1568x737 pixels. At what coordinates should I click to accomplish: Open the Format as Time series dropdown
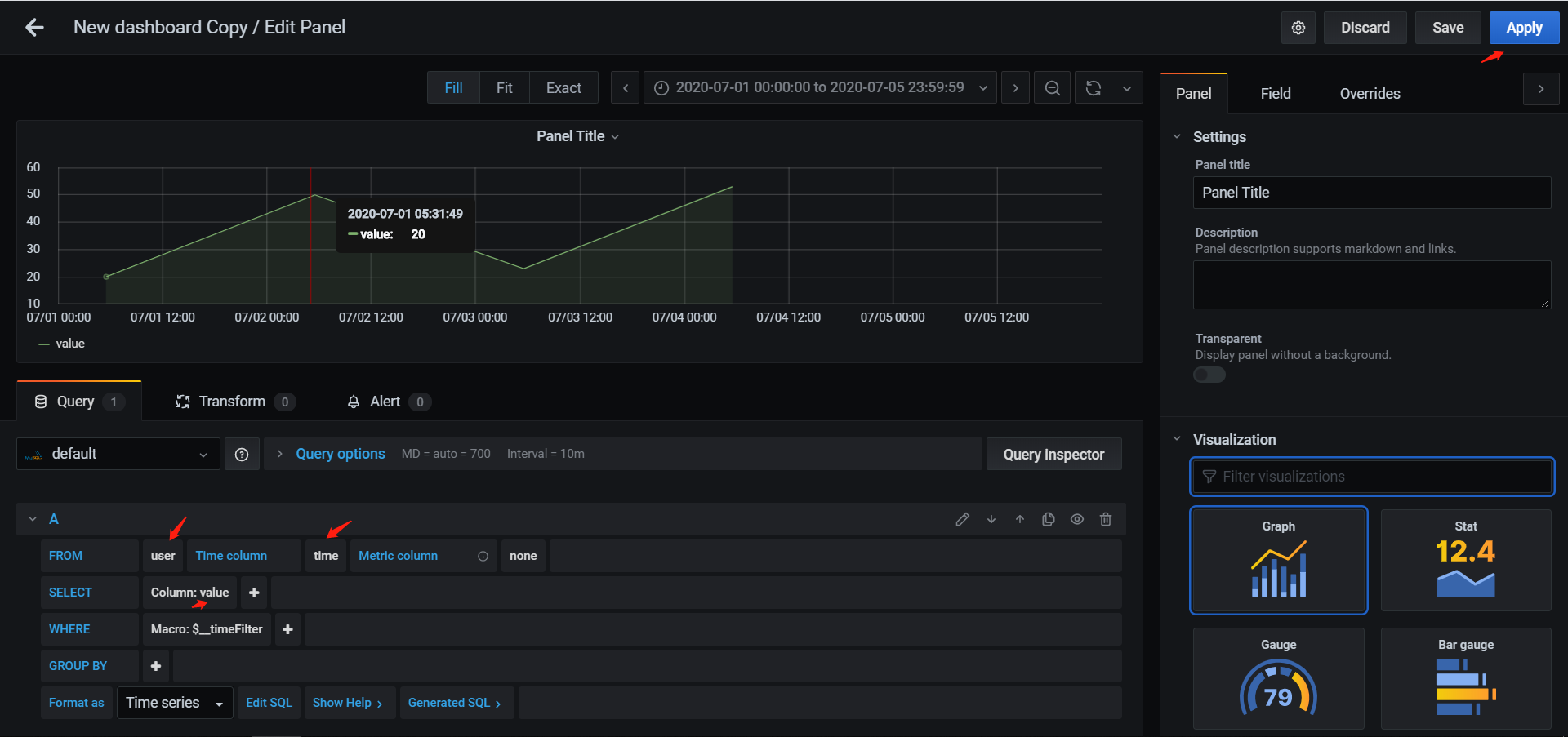pyautogui.click(x=174, y=702)
